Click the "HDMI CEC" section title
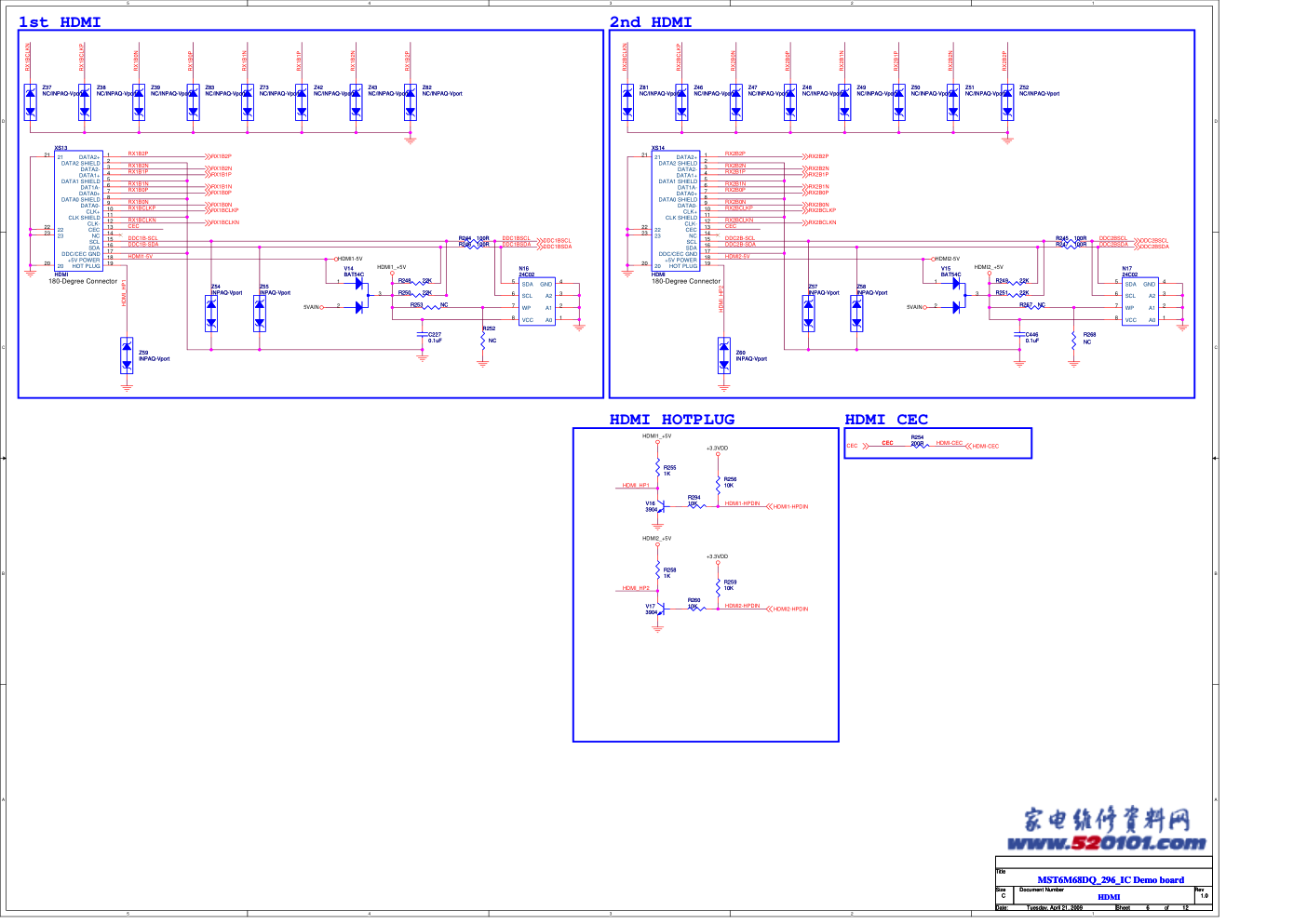The height and width of the screenshot is (924, 1307). click(886, 420)
